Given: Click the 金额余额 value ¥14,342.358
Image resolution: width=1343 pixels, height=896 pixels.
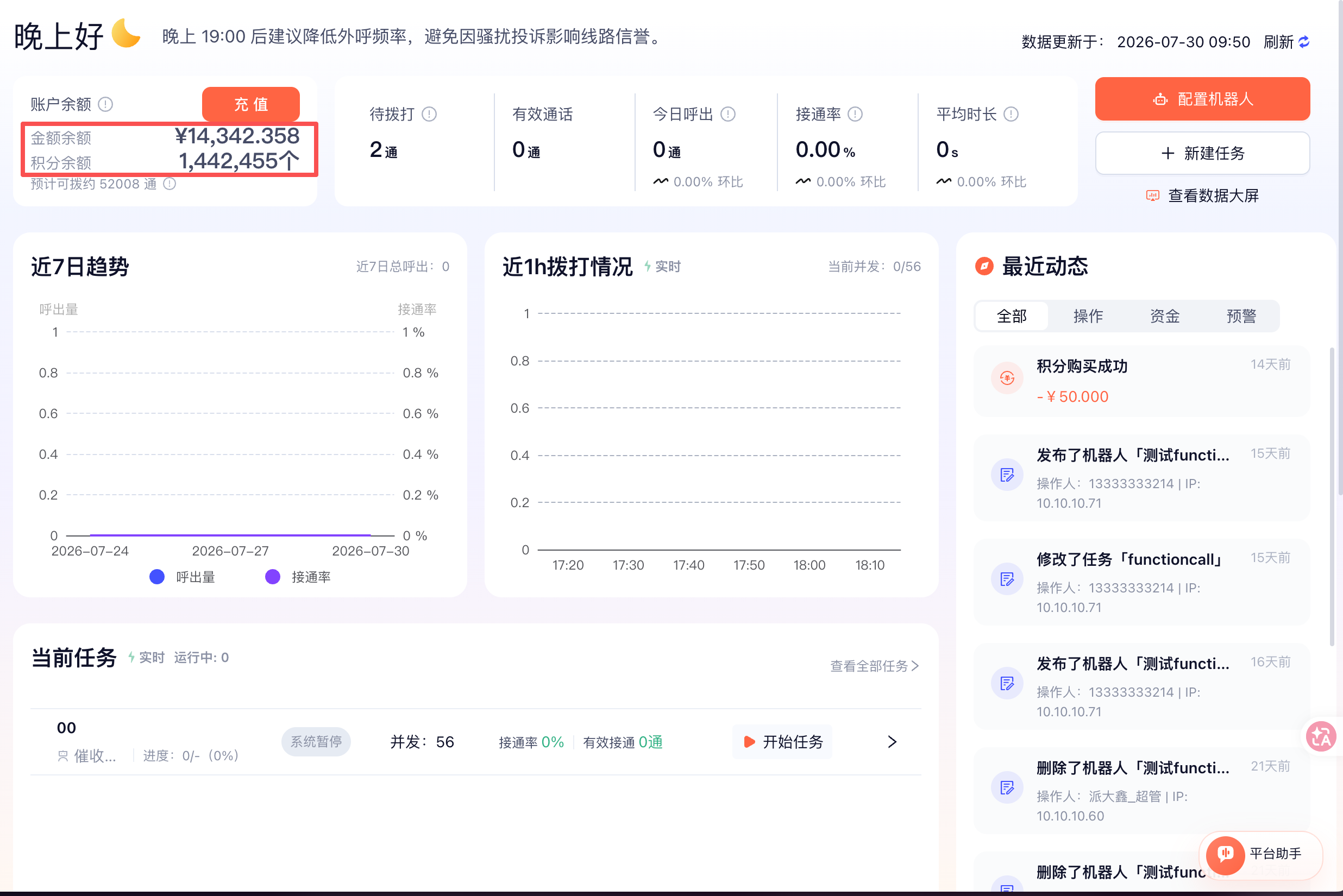Looking at the screenshot, I should coord(237,136).
